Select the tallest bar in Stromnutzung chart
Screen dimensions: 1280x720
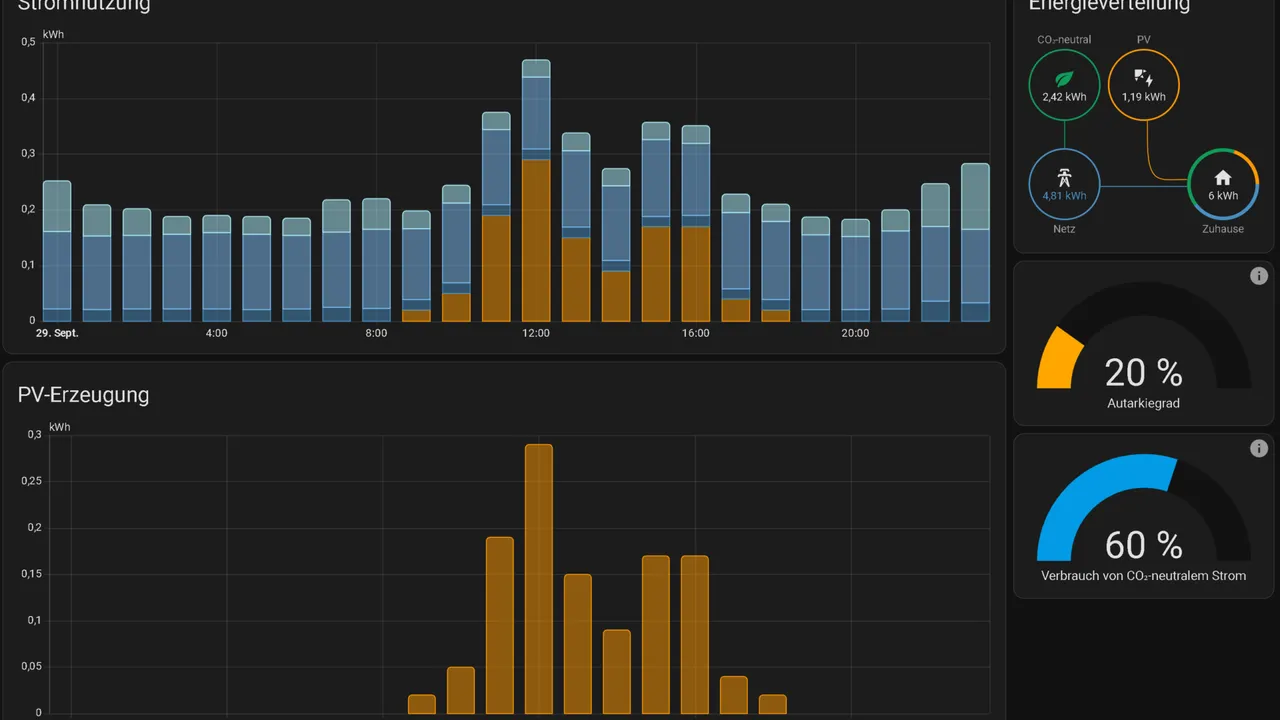point(536,190)
